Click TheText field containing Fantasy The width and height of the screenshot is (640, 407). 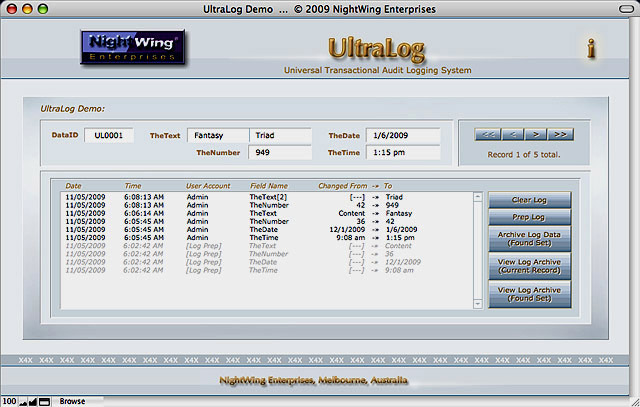pos(218,136)
